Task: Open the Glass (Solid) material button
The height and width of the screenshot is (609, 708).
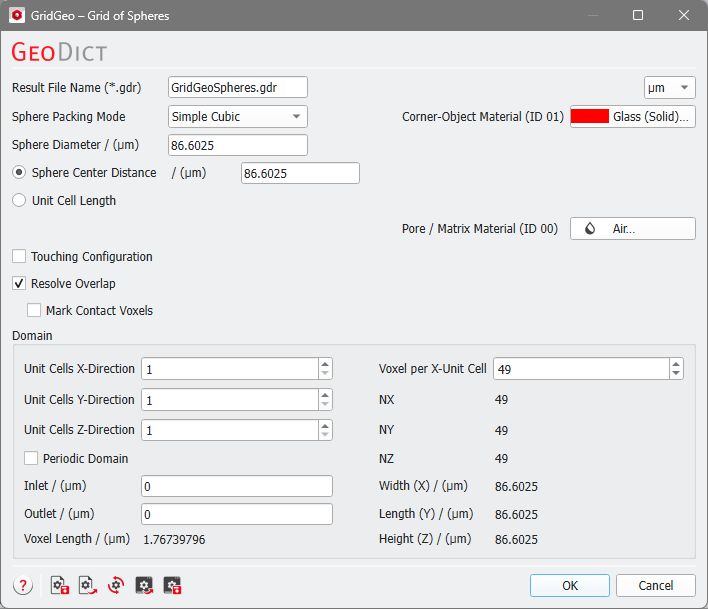Action: tap(633, 116)
